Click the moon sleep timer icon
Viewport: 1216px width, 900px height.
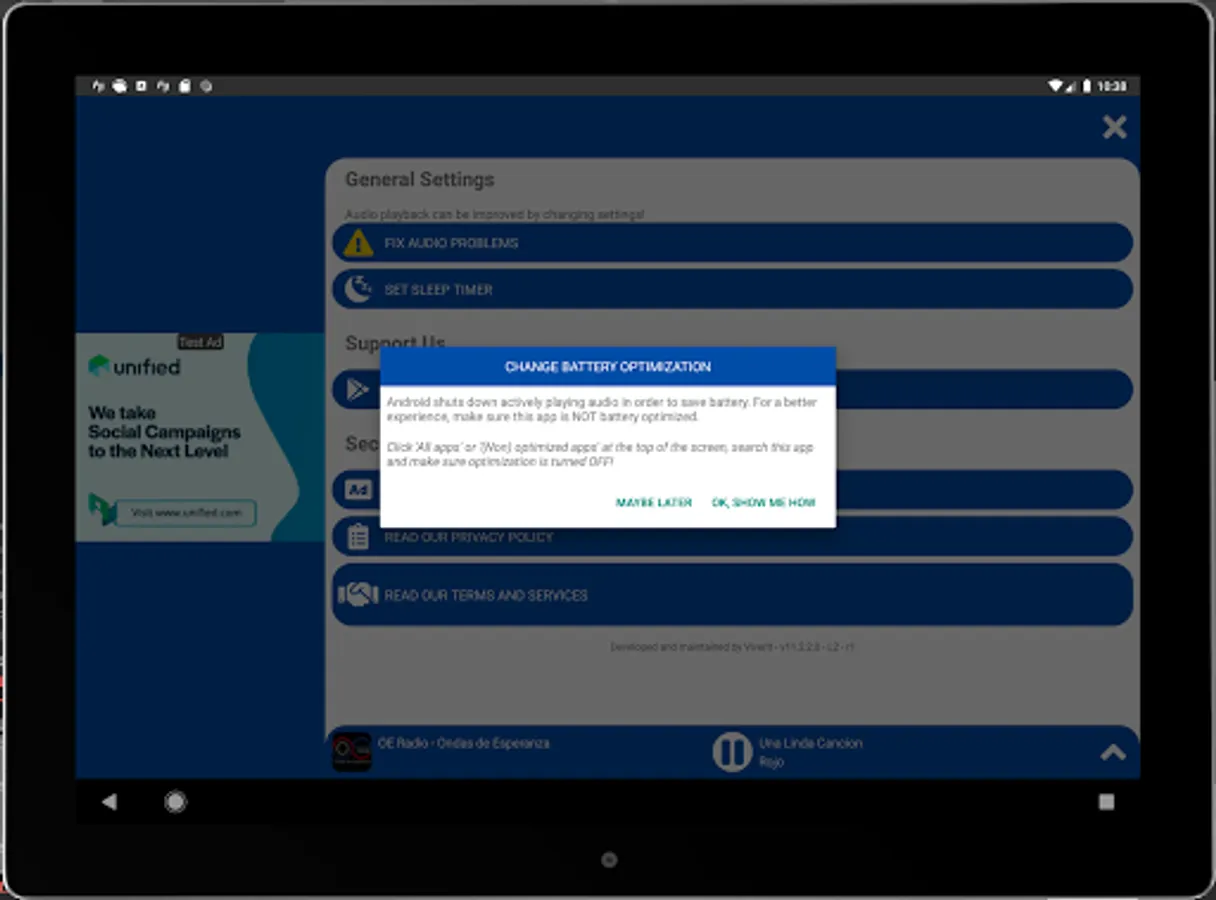[358, 289]
